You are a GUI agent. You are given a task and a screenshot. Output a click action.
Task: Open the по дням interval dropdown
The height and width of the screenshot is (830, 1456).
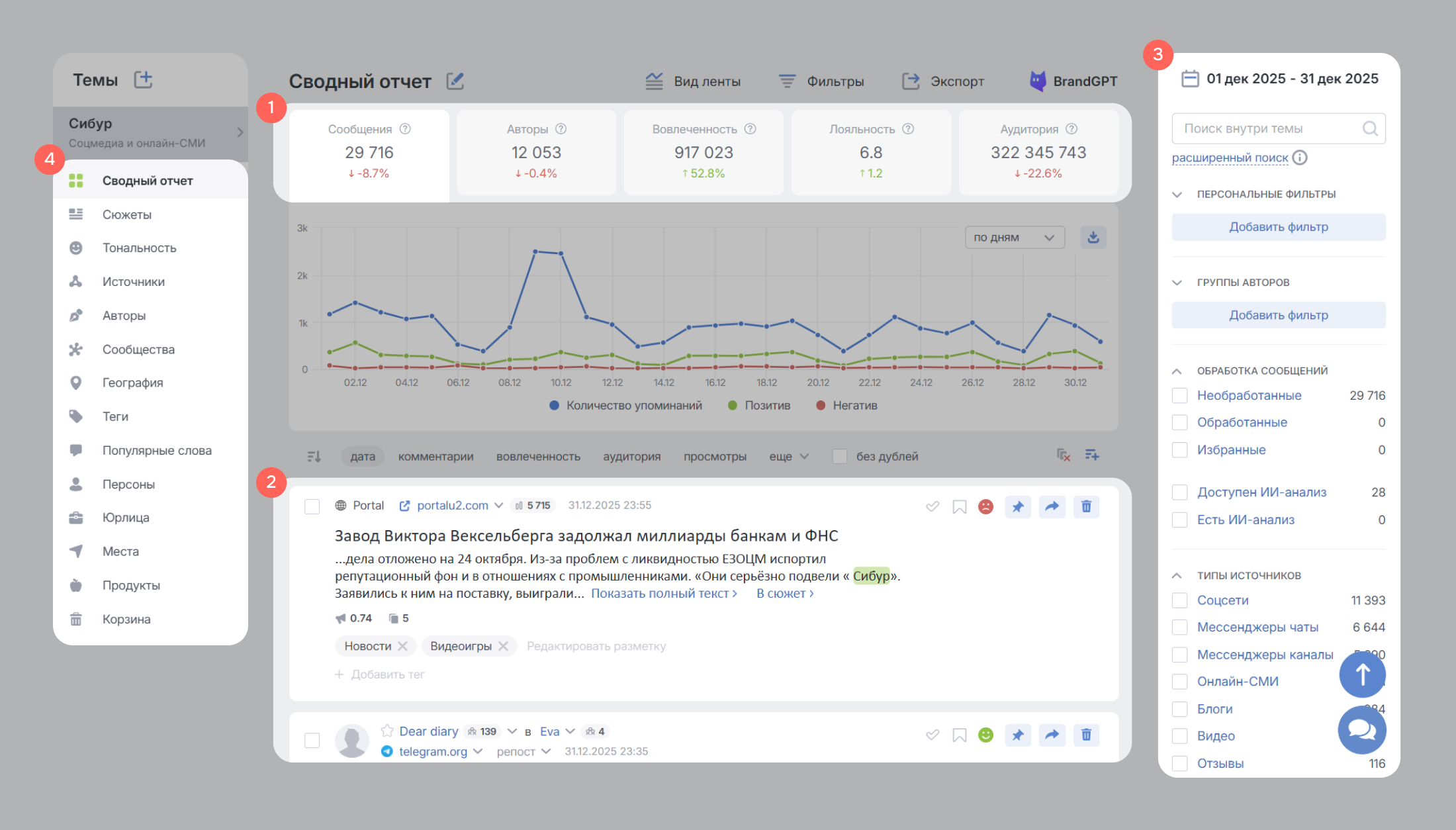1014,237
